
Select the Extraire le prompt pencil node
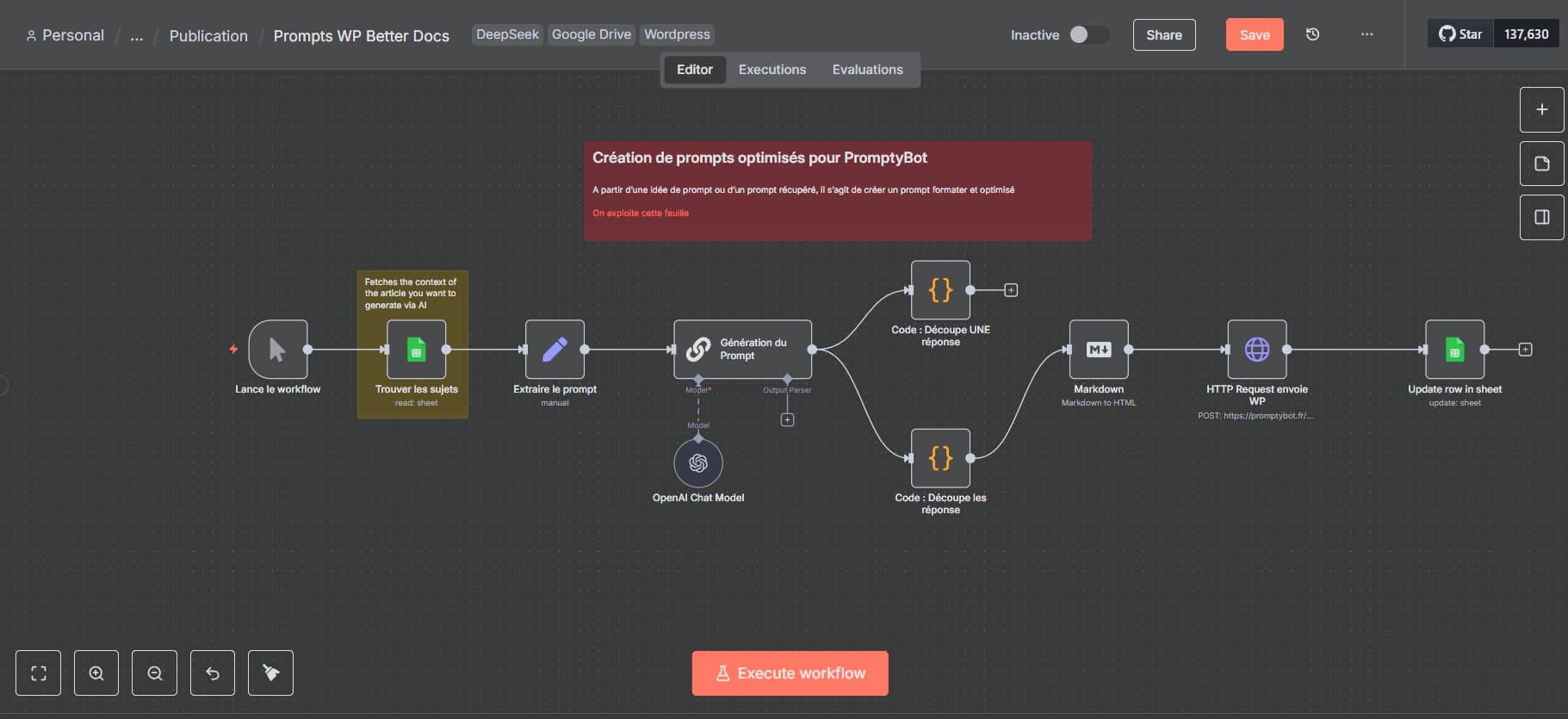click(555, 350)
